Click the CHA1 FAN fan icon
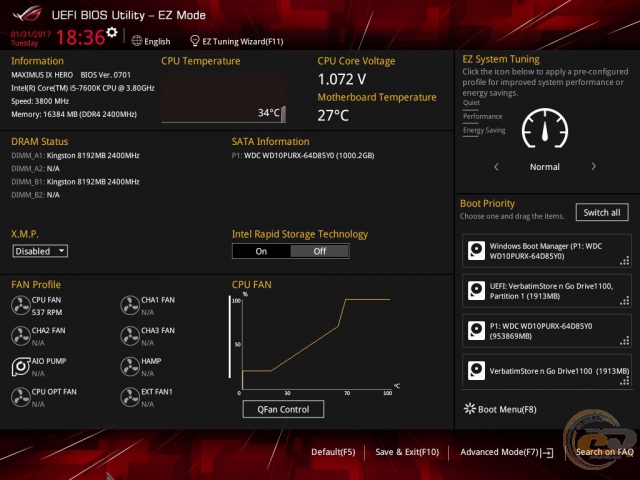This screenshot has width=640, height=480. [130, 305]
